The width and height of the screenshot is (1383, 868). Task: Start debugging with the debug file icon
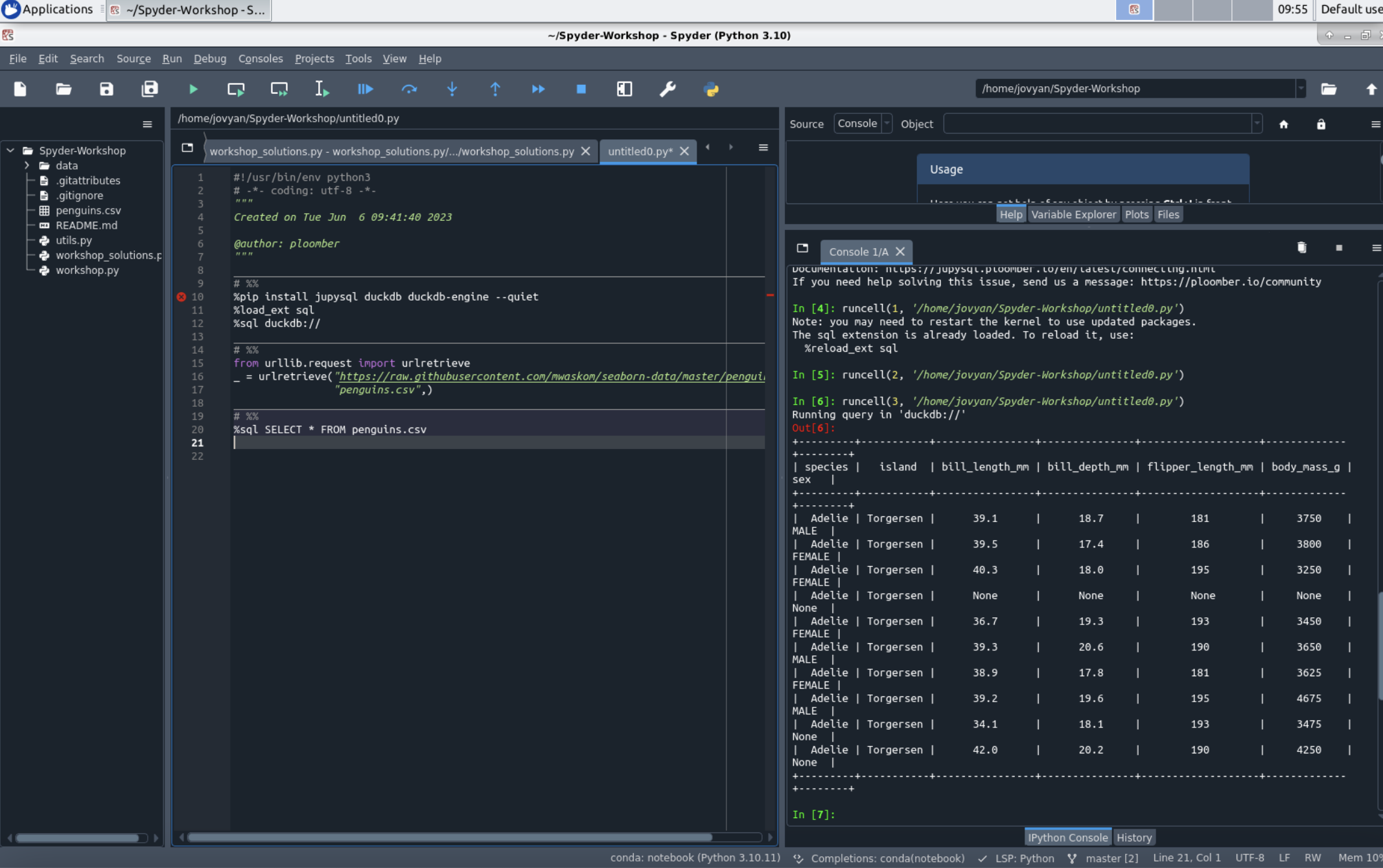(x=365, y=89)
